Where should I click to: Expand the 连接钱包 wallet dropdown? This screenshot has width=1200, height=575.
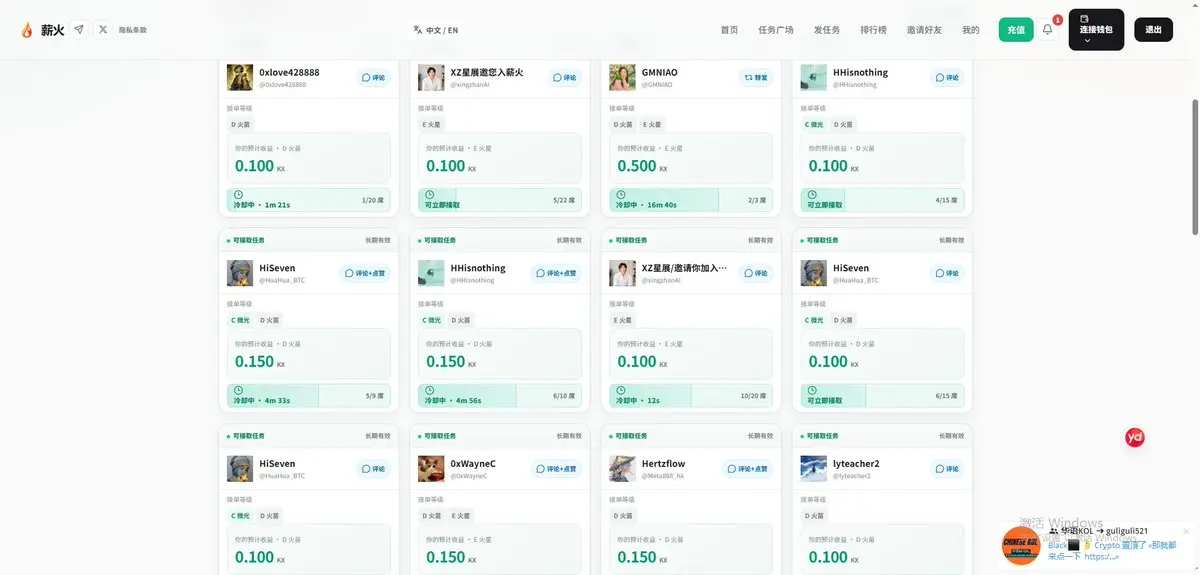pos(1096,30)
